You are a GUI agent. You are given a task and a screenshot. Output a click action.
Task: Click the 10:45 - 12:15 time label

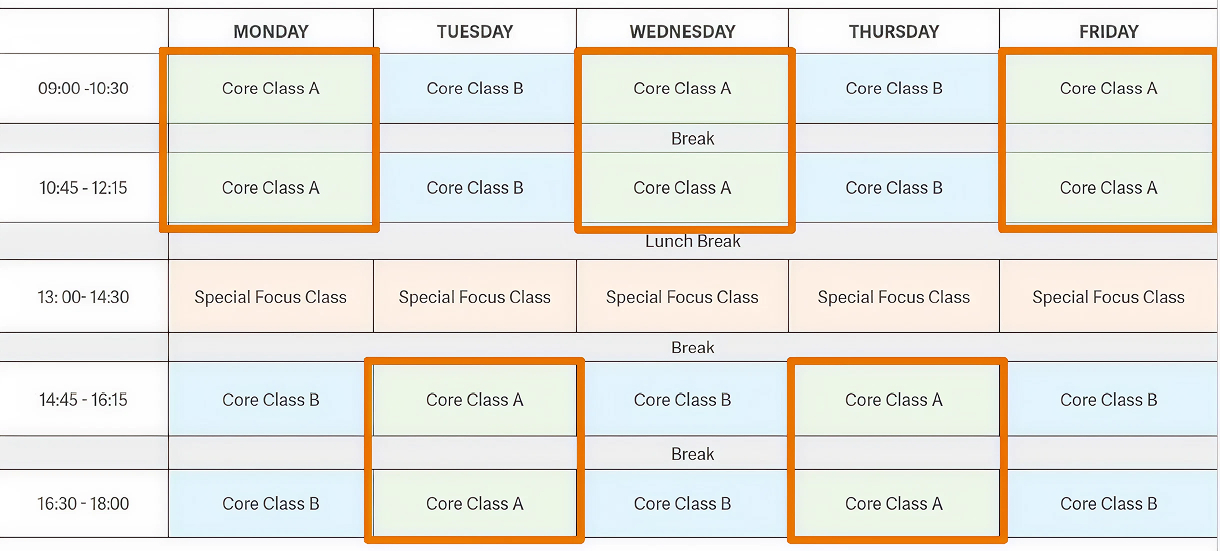[x=84, y=188]
